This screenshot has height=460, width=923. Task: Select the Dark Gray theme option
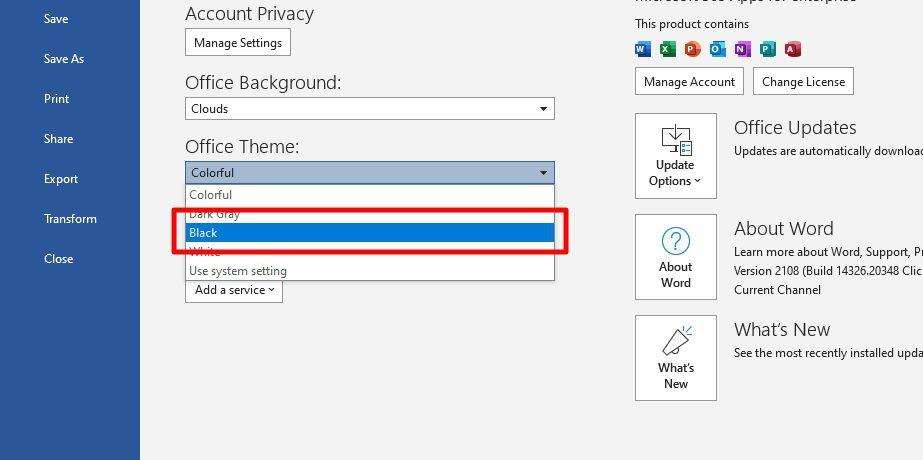tap(370, 214)
